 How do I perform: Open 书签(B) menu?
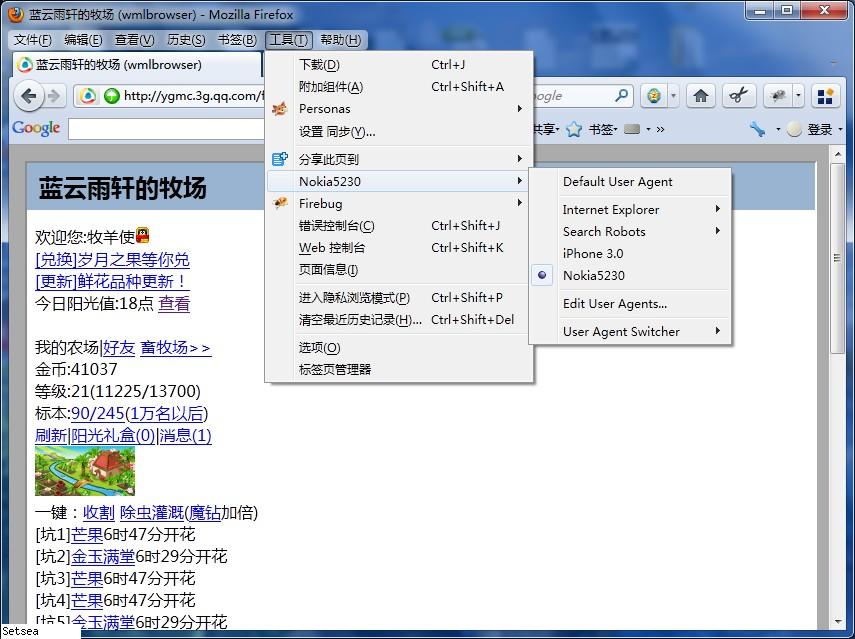coord(237,40)
